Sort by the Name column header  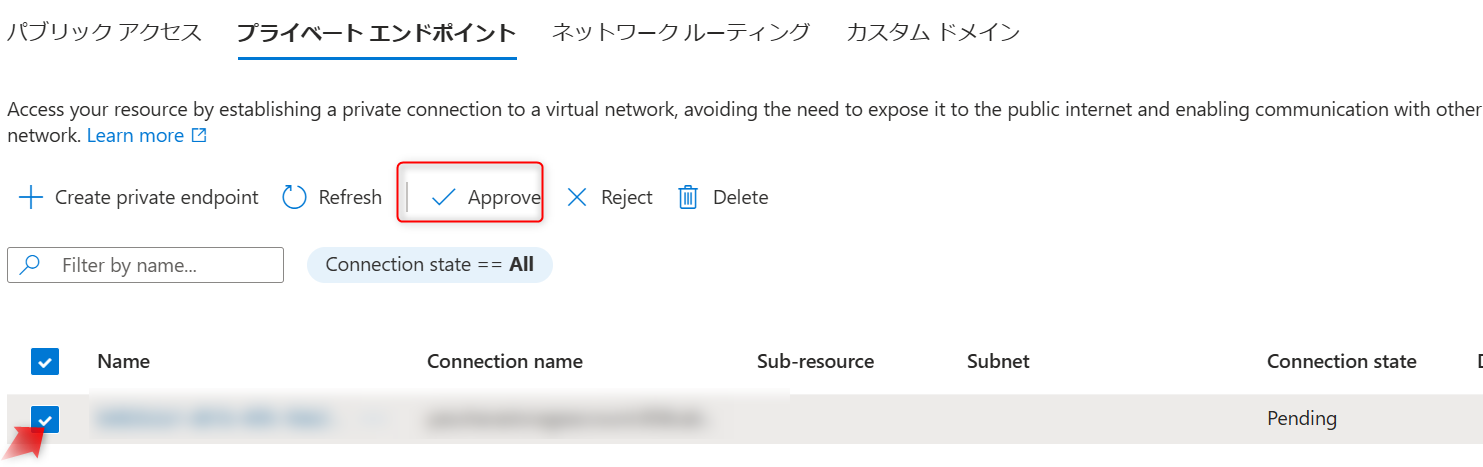coord(123,361)
